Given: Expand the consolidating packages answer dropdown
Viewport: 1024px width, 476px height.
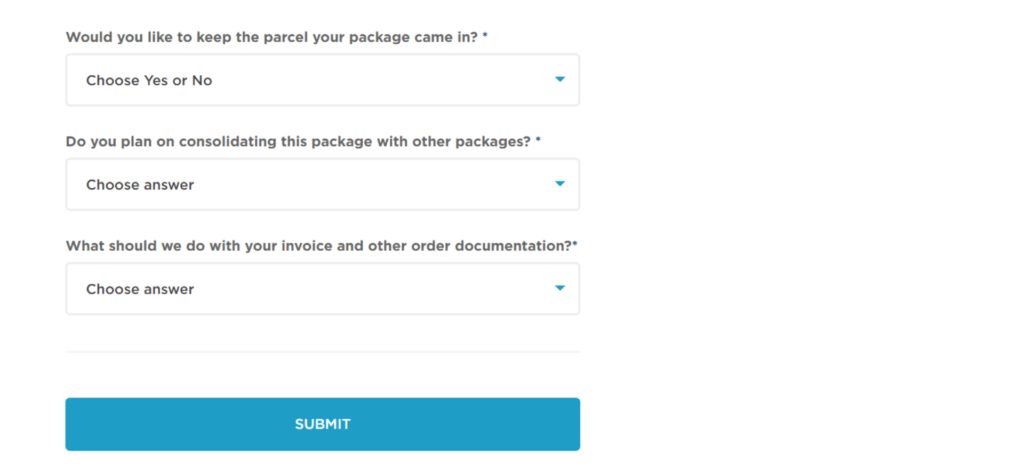Looking at the screenshot, I should pyautogui.click(x=322, y=184).
